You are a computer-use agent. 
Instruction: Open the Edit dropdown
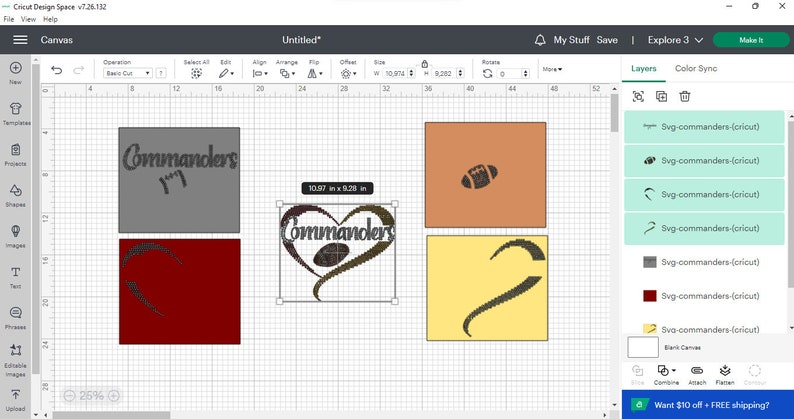point(226,73)
